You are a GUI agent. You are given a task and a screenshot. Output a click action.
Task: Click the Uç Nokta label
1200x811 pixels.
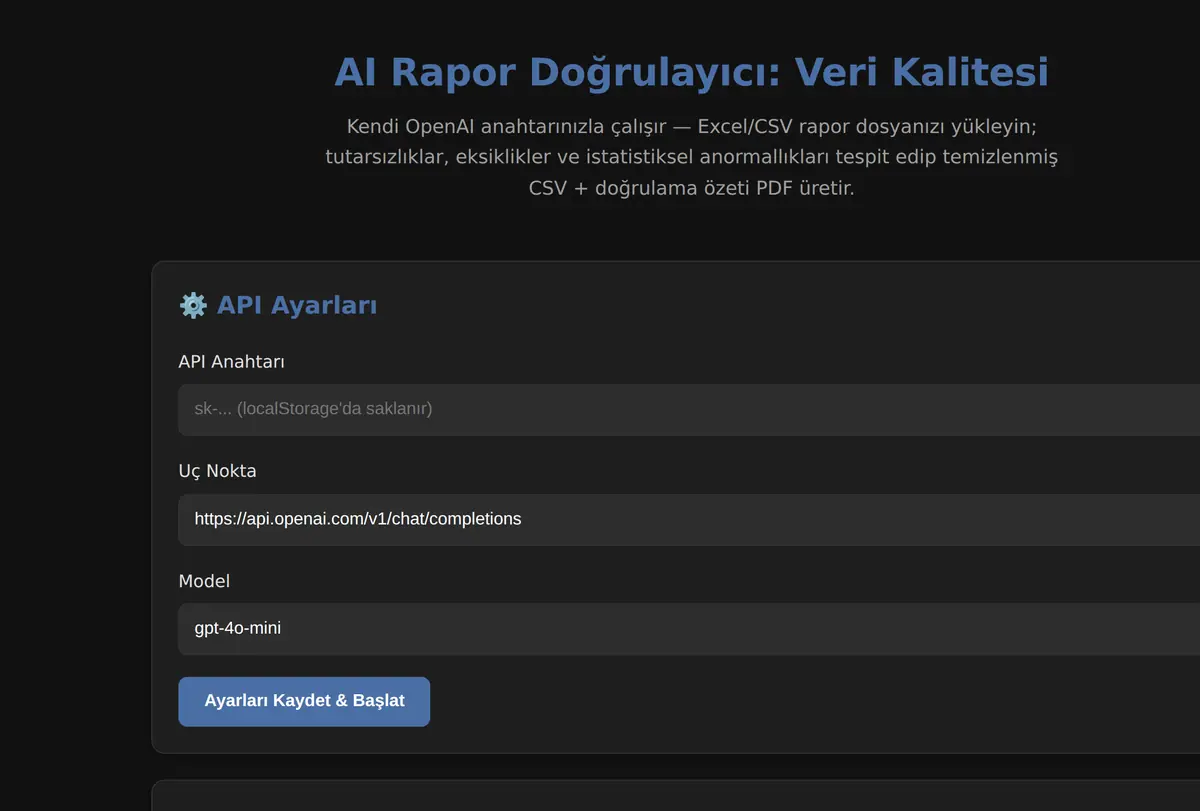217,471
